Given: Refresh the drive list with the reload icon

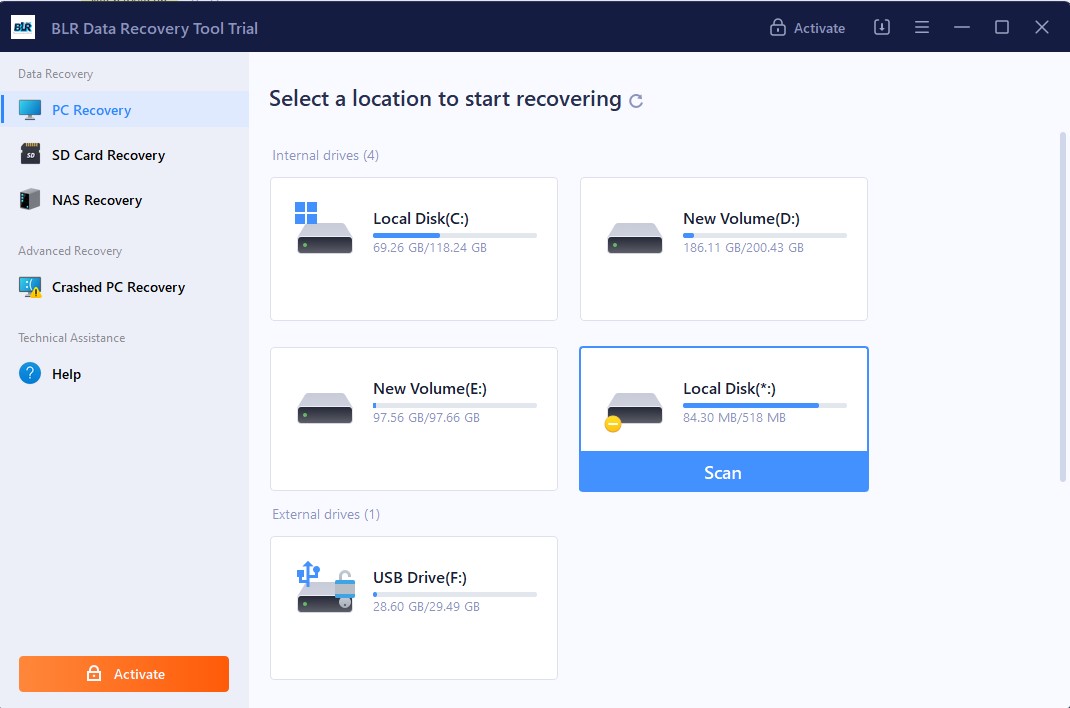Looking at the screenshot, I should click(636, 101).
